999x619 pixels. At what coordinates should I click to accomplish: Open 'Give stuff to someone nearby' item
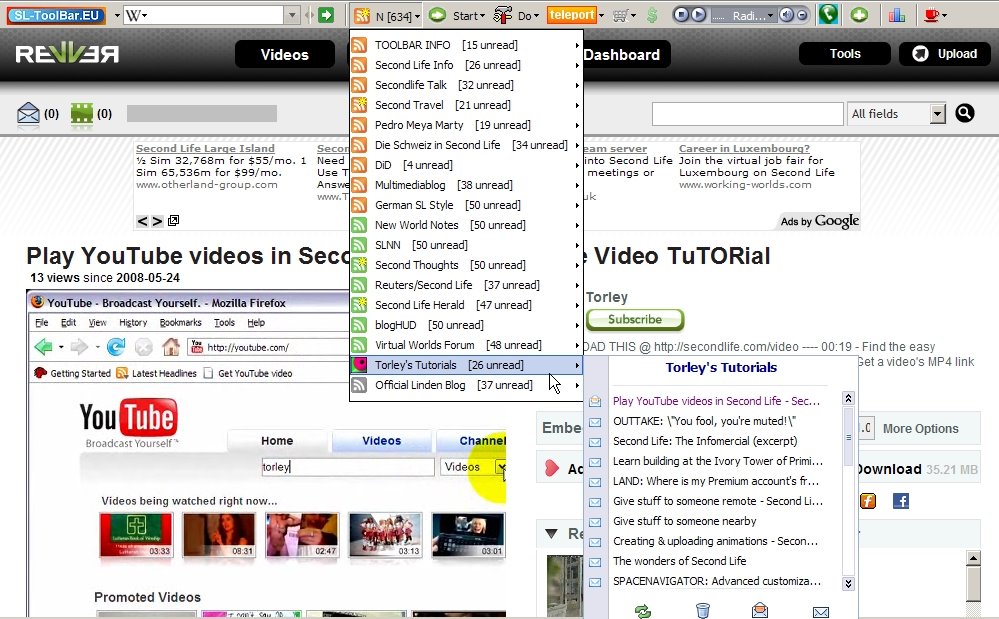click(x=685, y=521)
